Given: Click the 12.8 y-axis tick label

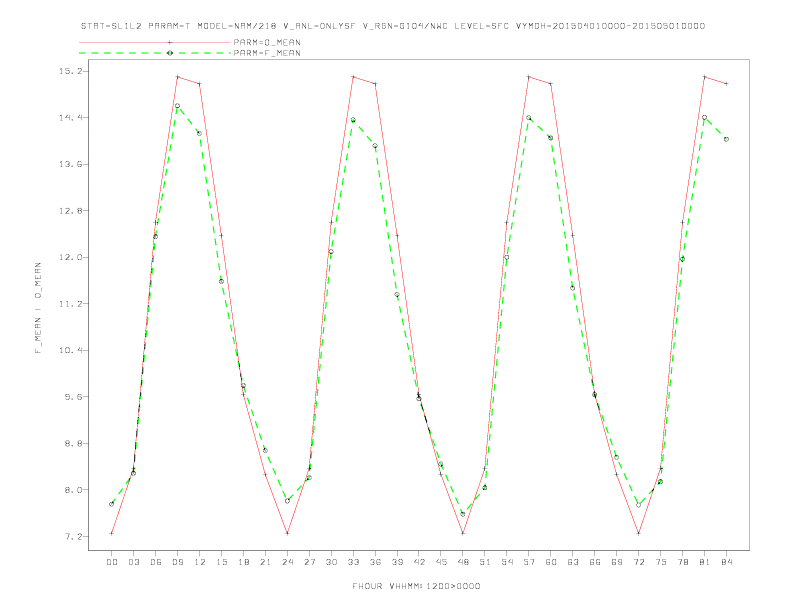Looking at the screenshot, I should point(69,211).
